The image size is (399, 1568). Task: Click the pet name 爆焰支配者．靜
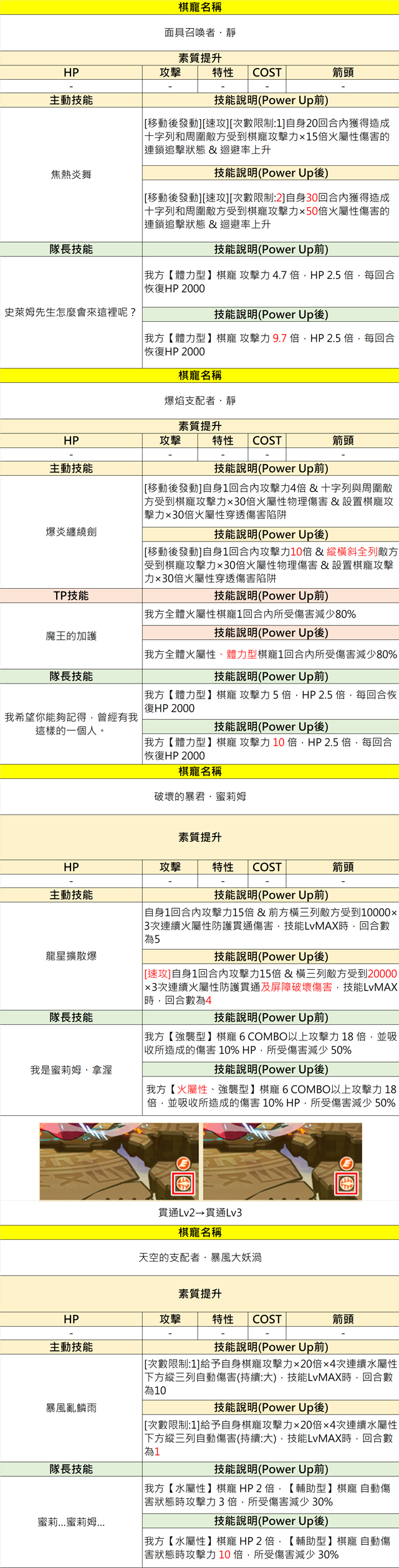(x=199, y=400)
